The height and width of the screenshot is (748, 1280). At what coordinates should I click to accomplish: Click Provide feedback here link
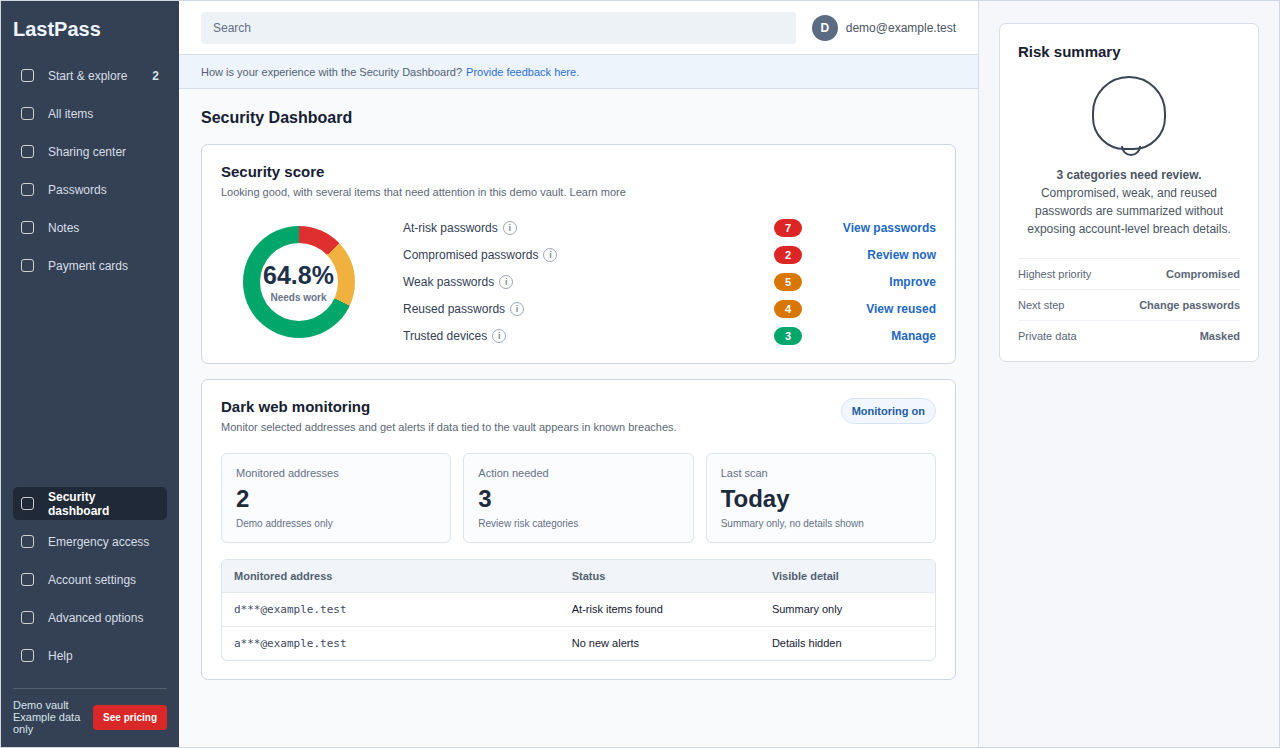pyautogui.click(x=522, y=72)
